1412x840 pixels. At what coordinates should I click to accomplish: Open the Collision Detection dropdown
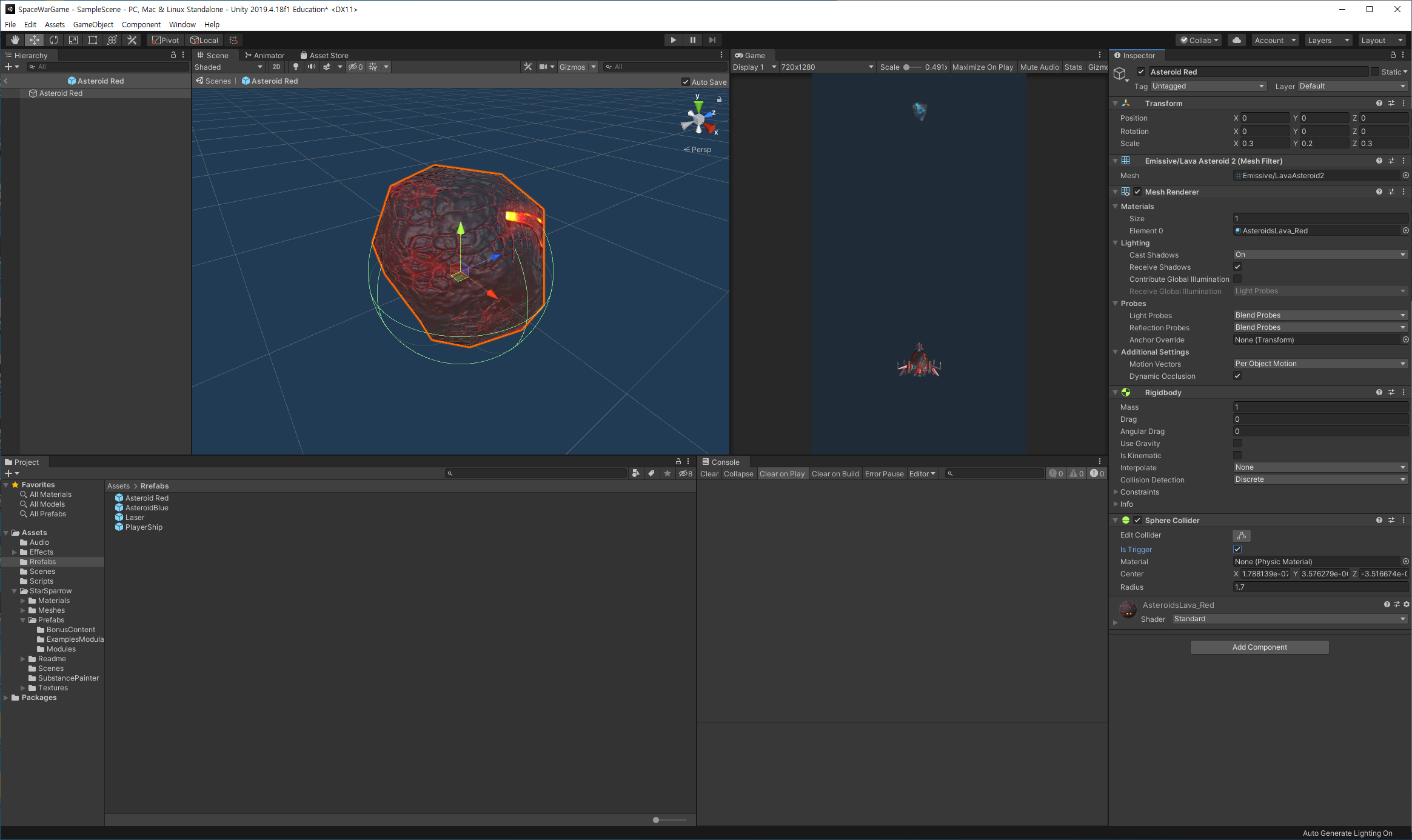pos(1320,479)
